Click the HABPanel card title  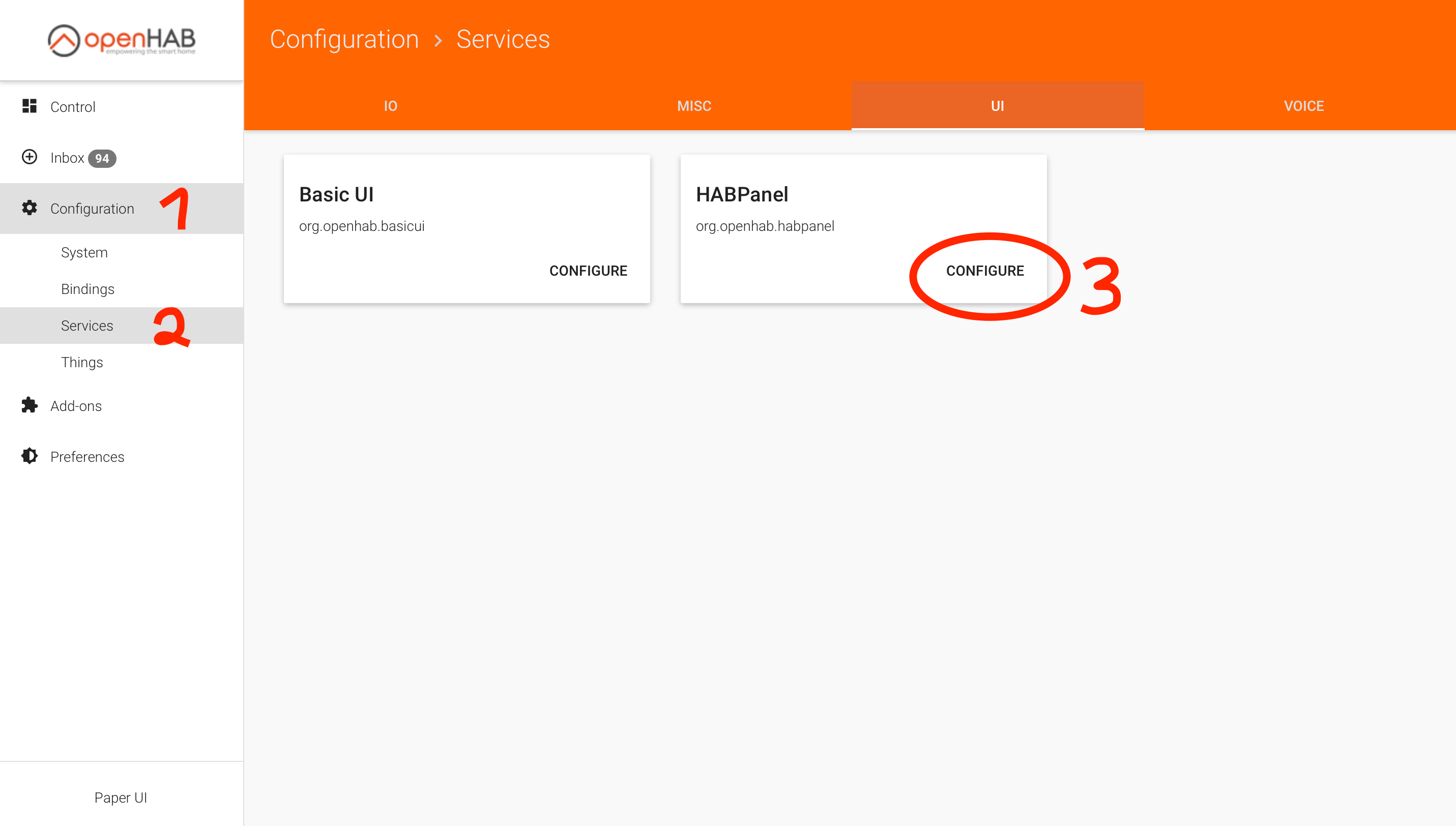pos(742,194)
